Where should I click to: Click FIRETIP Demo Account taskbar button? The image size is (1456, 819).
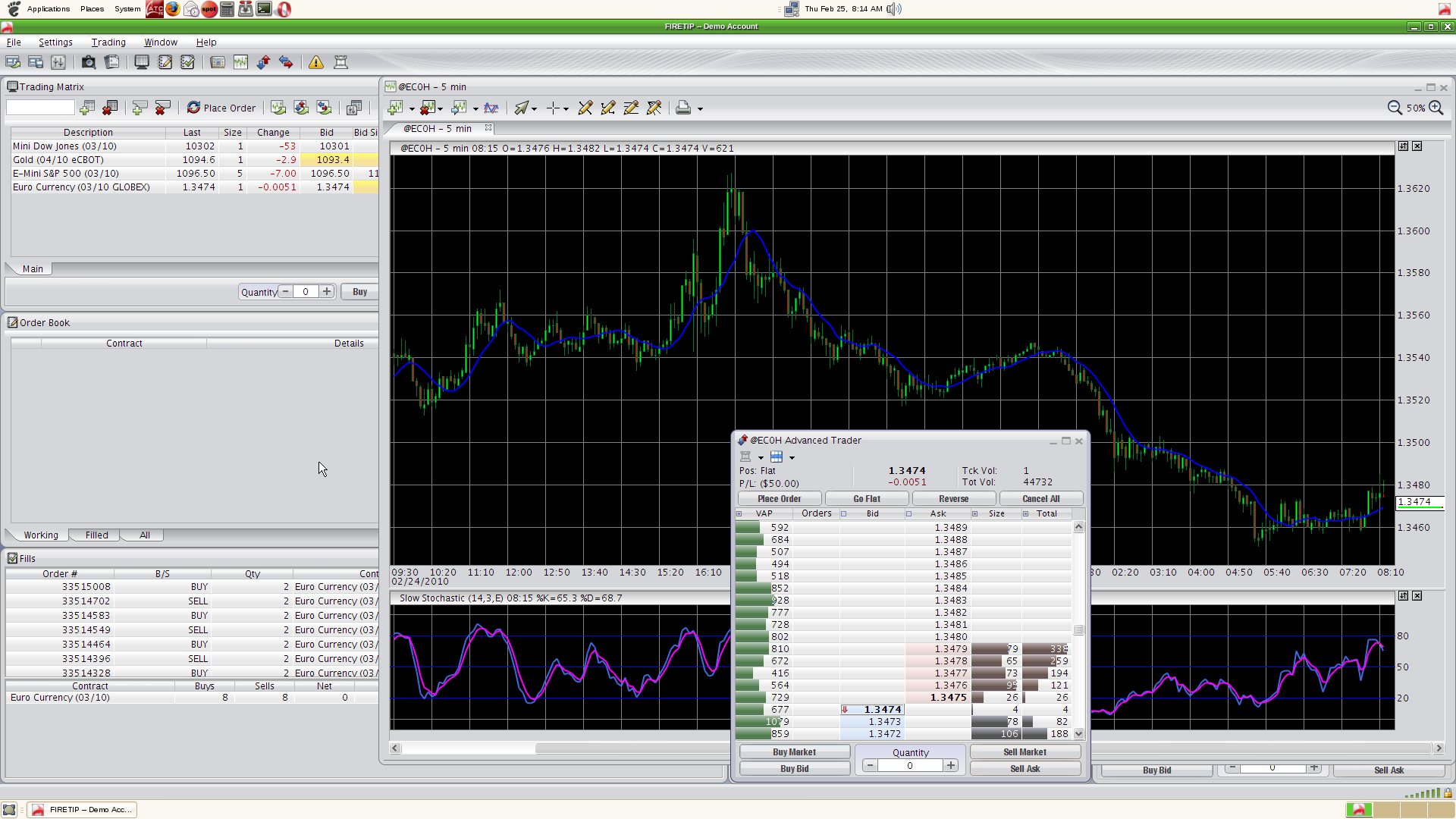83,810
